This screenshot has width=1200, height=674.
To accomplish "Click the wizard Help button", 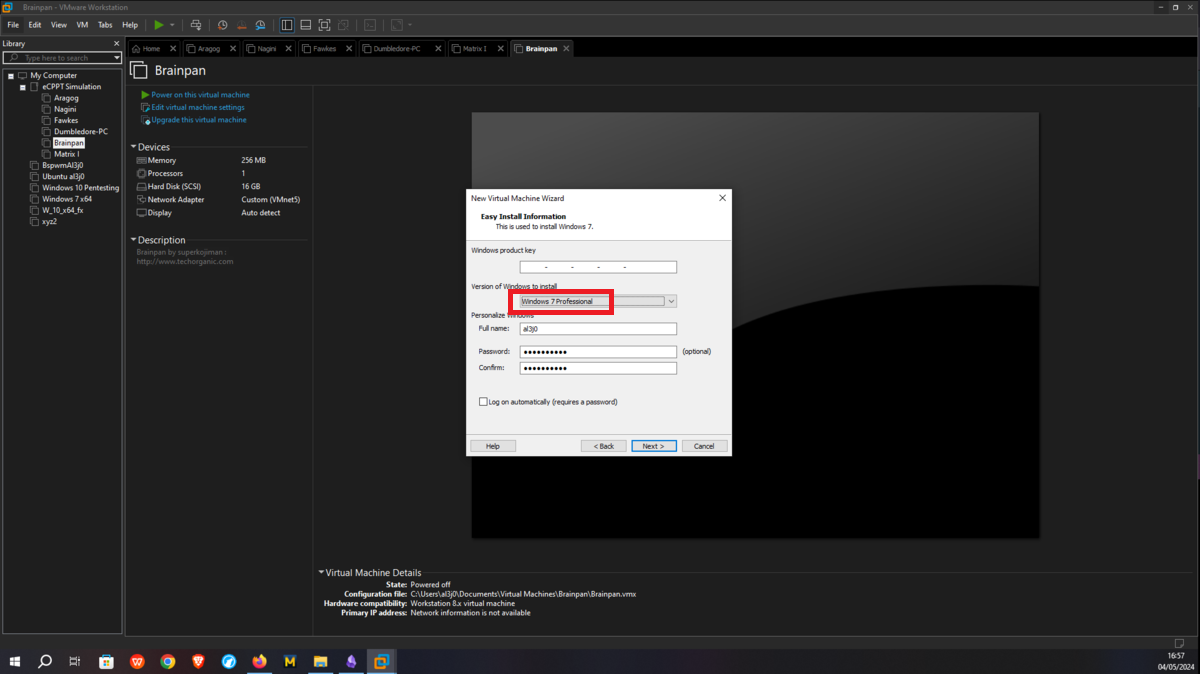I will pyautogui.click(x=493, y=446).
